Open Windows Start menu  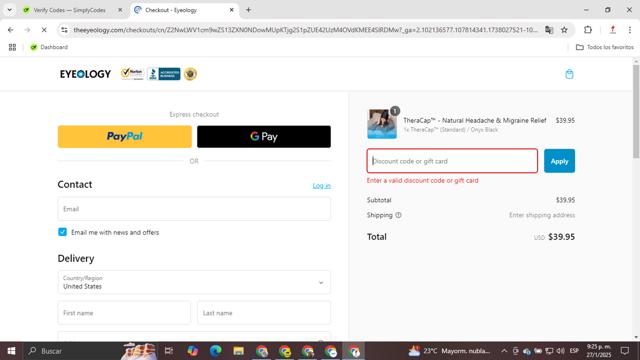[11, 351]
